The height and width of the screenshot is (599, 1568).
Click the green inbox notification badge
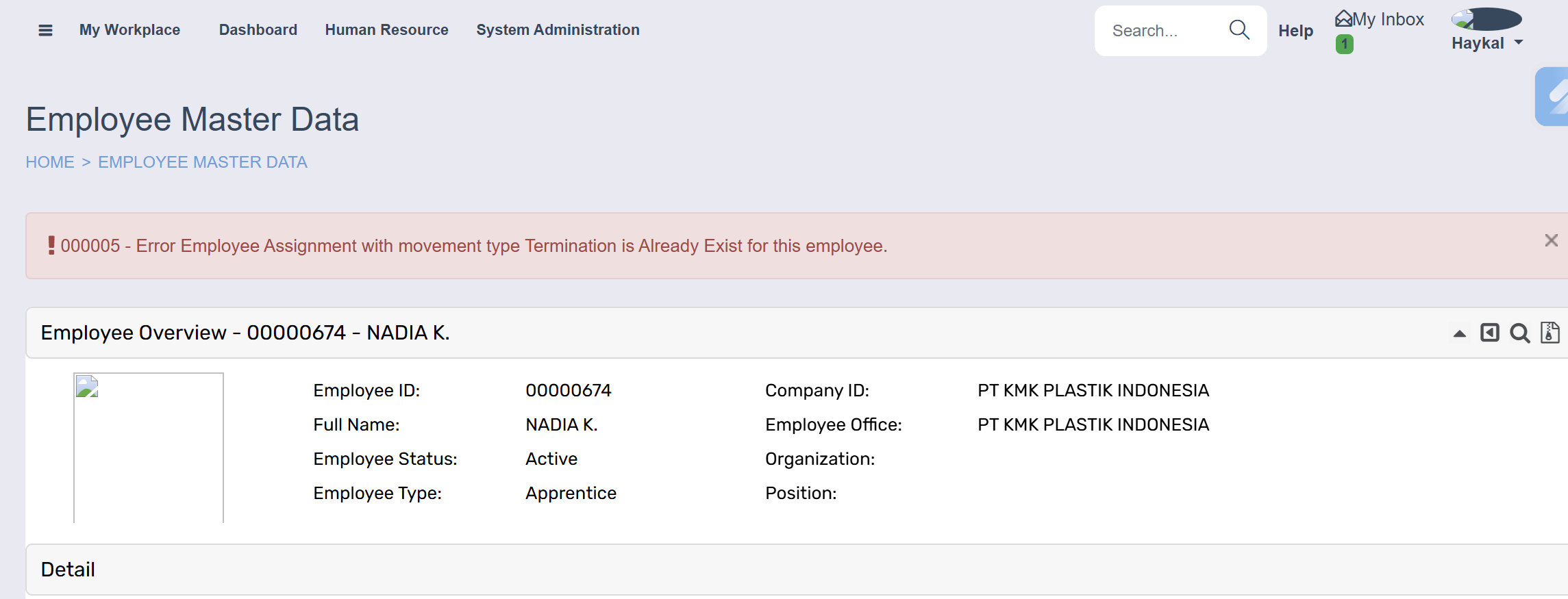point(1344,44)
